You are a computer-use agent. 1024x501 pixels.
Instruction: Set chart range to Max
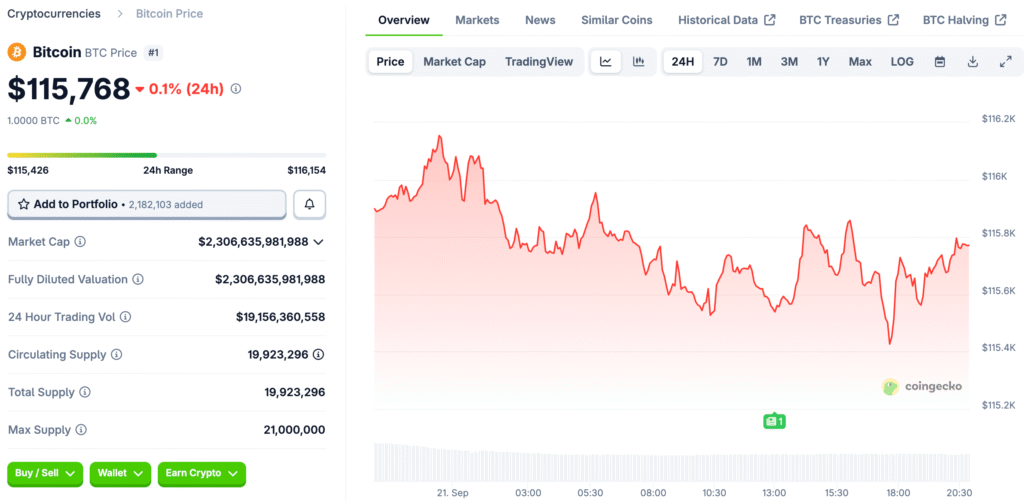[x=860, y=62]
